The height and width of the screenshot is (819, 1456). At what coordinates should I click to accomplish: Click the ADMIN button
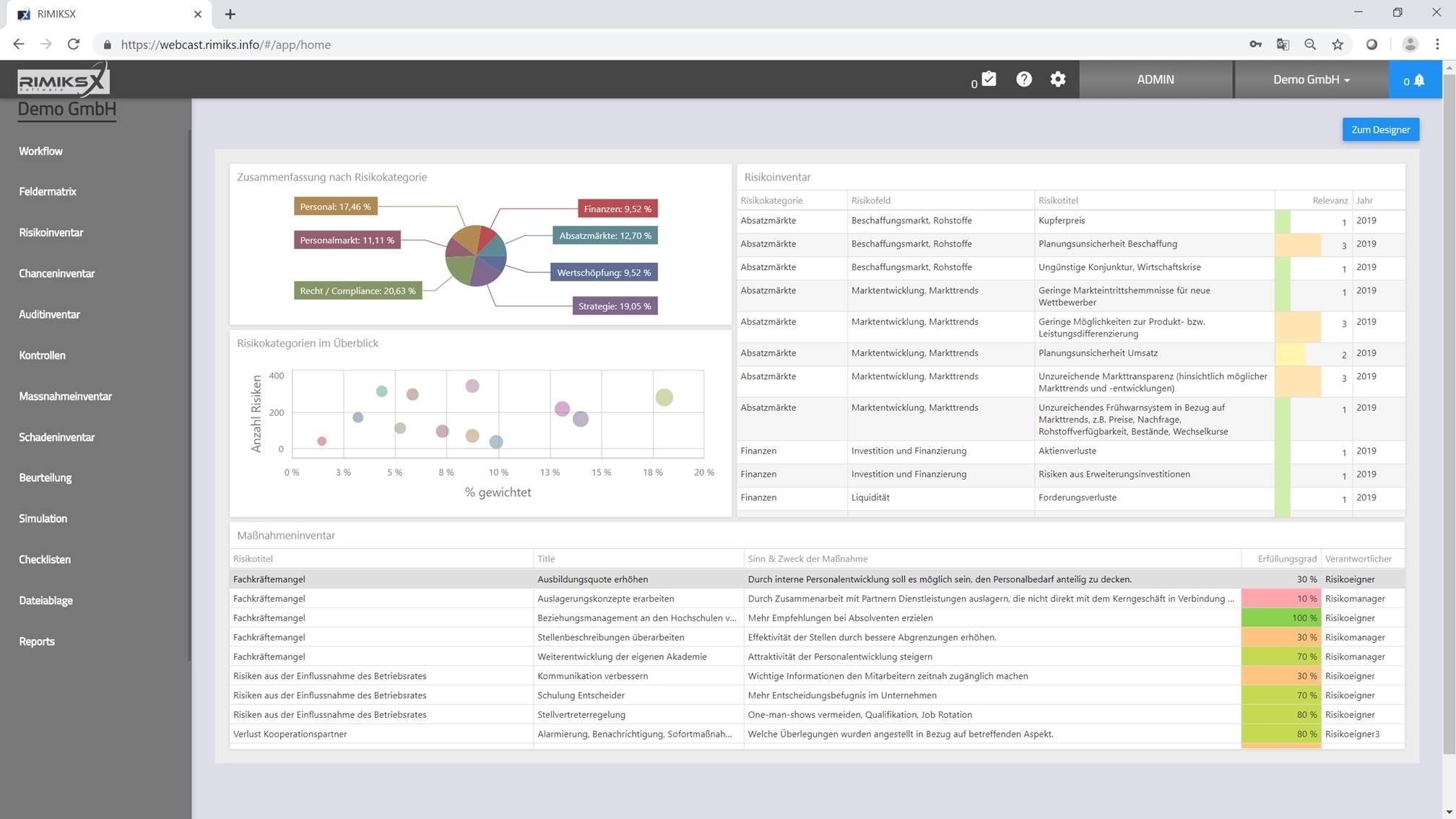1155,79
